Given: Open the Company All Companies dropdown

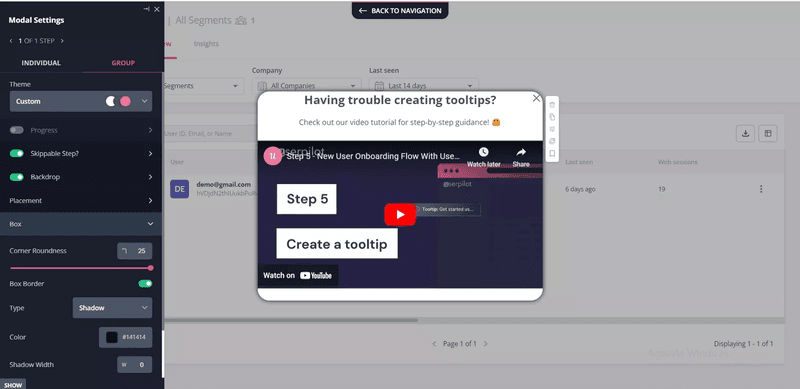Looking at the screenshot, I should [x=307, y=86].
